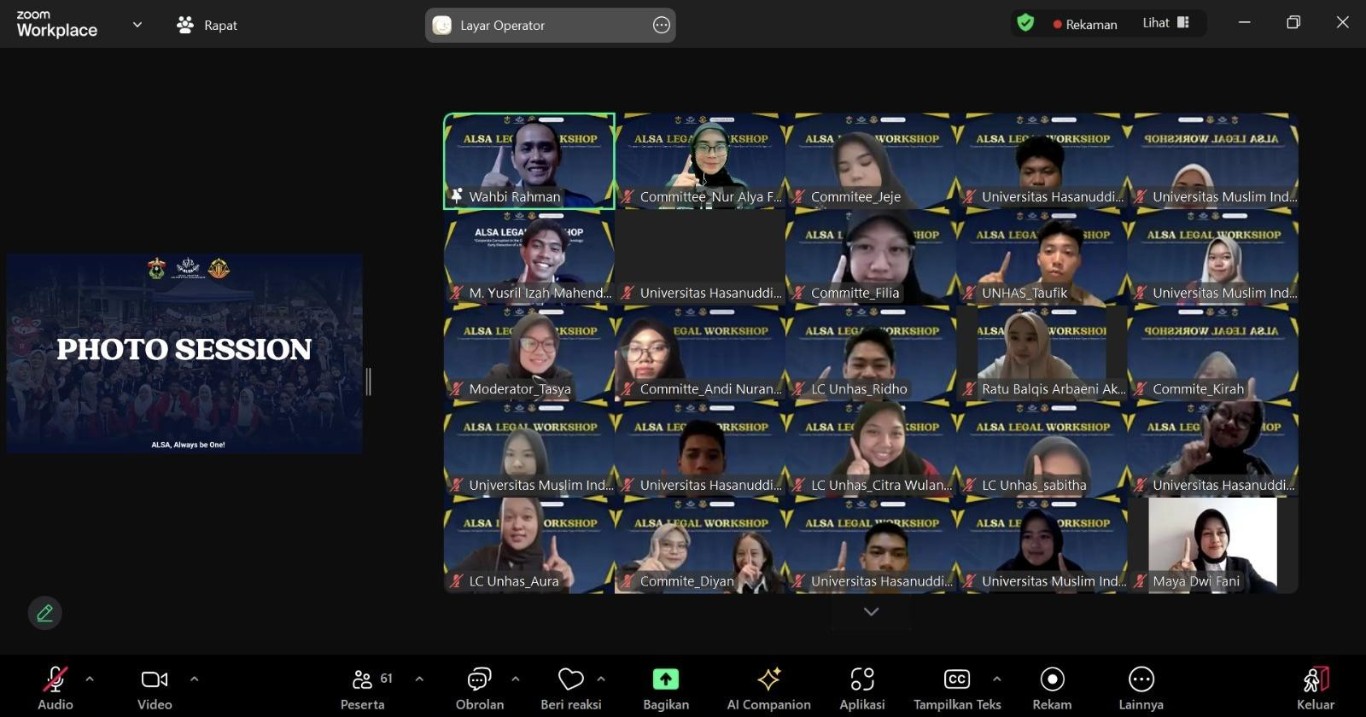
Task: Open audio options arrow beside Audio
Action: pos(89,679)
